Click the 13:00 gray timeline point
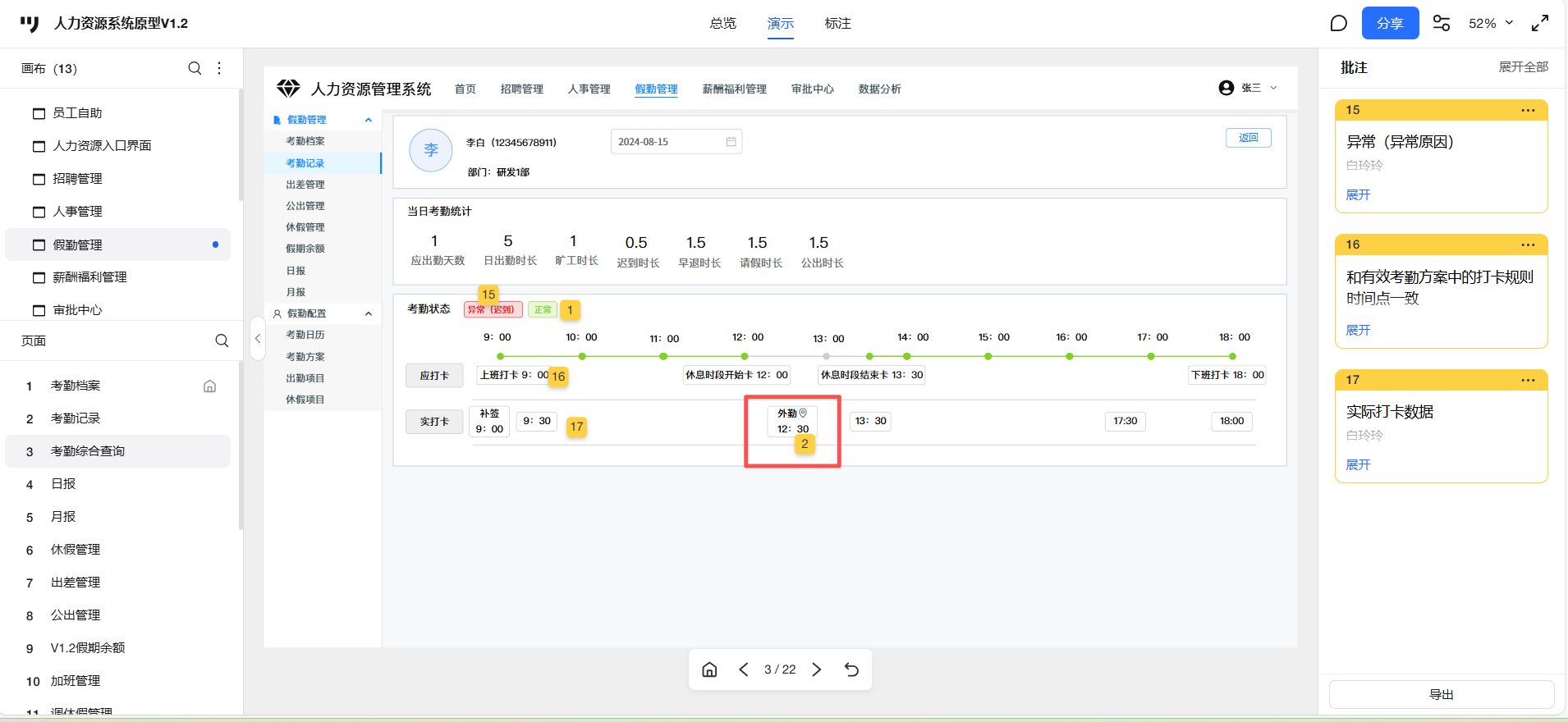Viewport: 1568px width, 722px height. pyautogui.click(x=827, y=356)
